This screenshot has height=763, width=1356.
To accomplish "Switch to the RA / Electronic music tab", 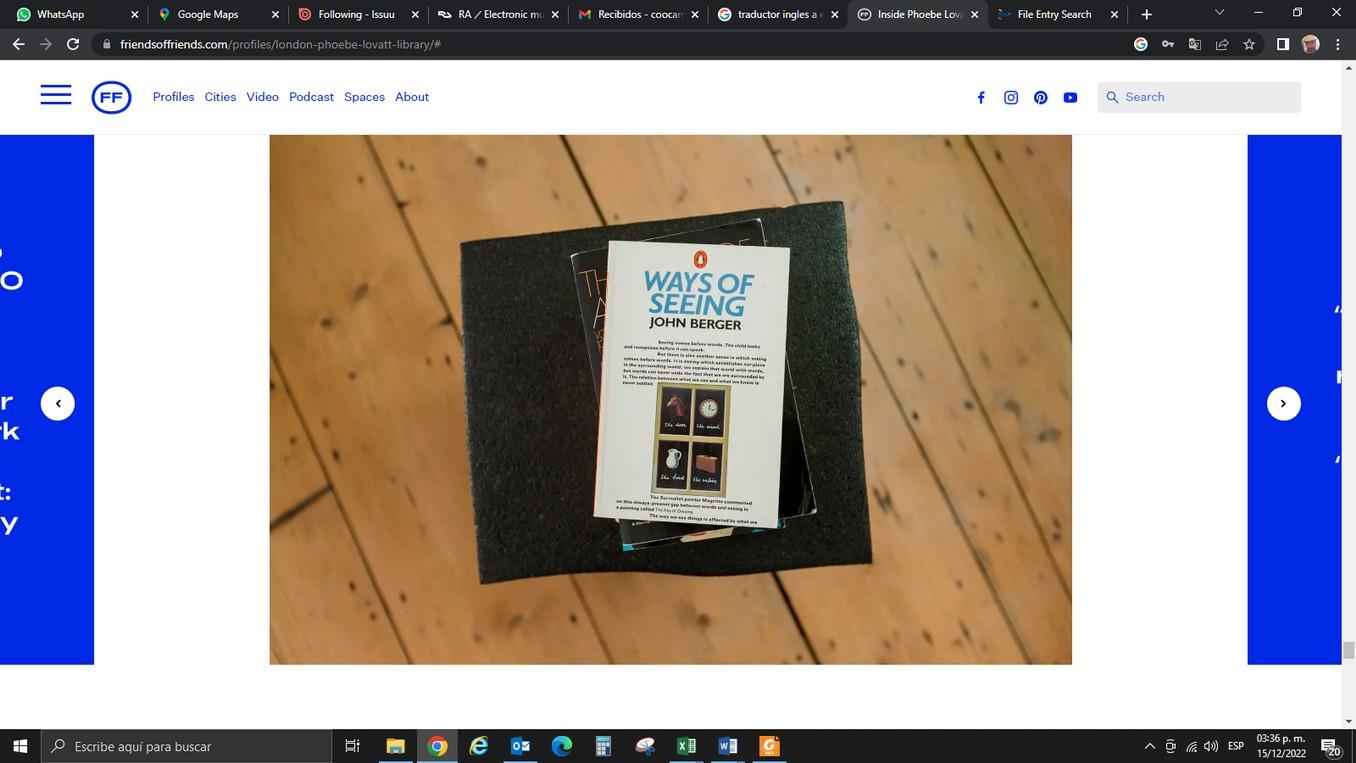I will tap(496, 14).
